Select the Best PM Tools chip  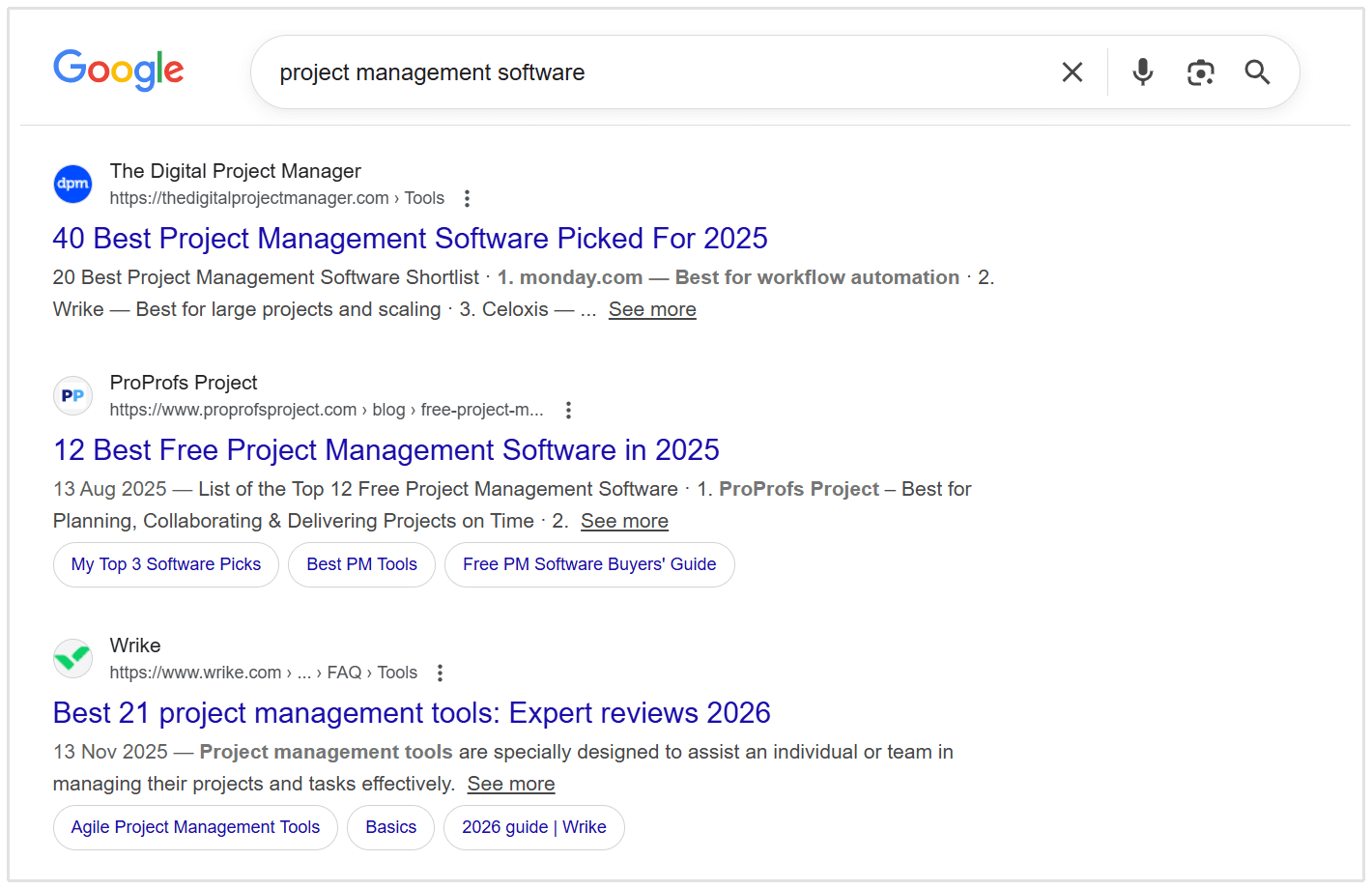point(361,564)
